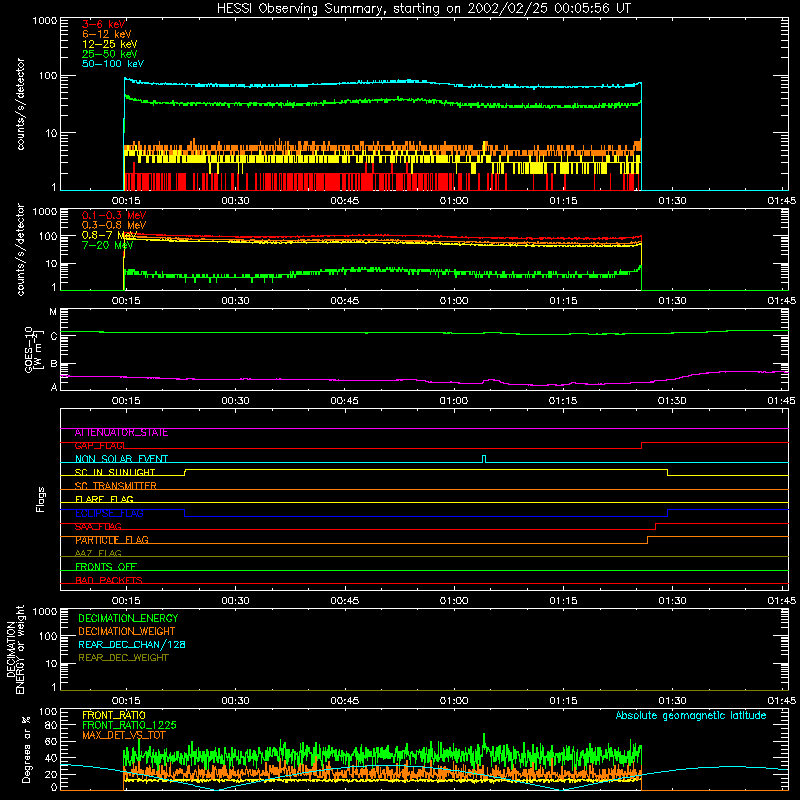800x800 pixels.
Task: Select the 6-12 keV legend label
Action: point(107,34)
